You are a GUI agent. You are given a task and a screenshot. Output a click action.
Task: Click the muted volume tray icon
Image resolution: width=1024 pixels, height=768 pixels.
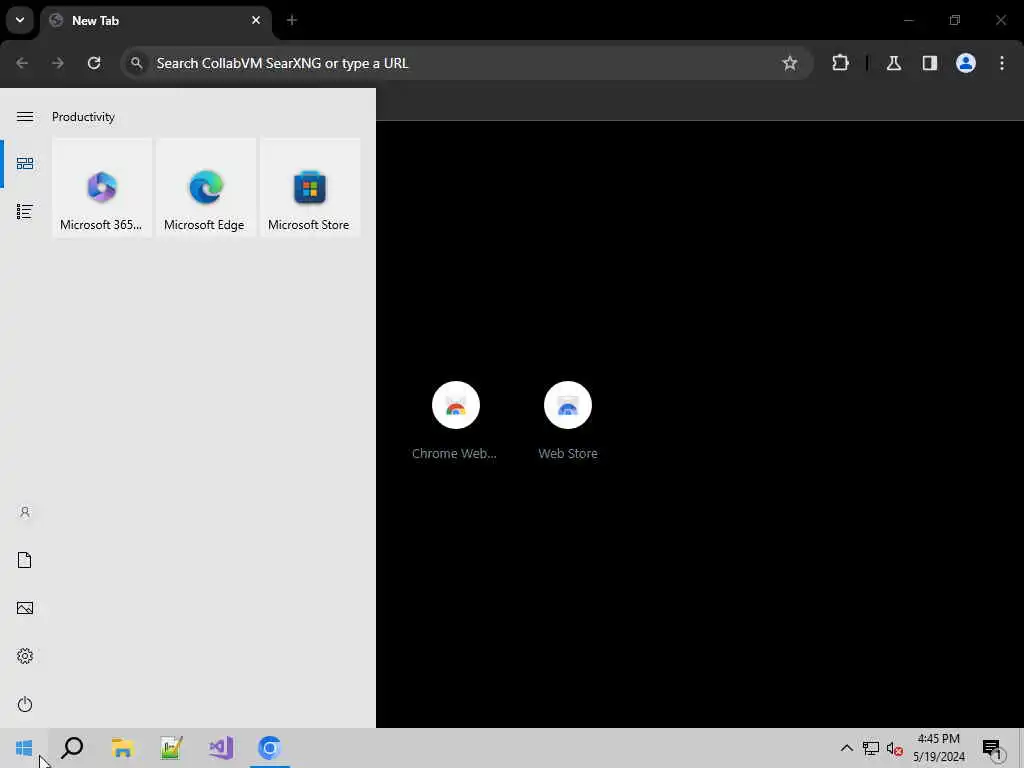pos(895,748)
